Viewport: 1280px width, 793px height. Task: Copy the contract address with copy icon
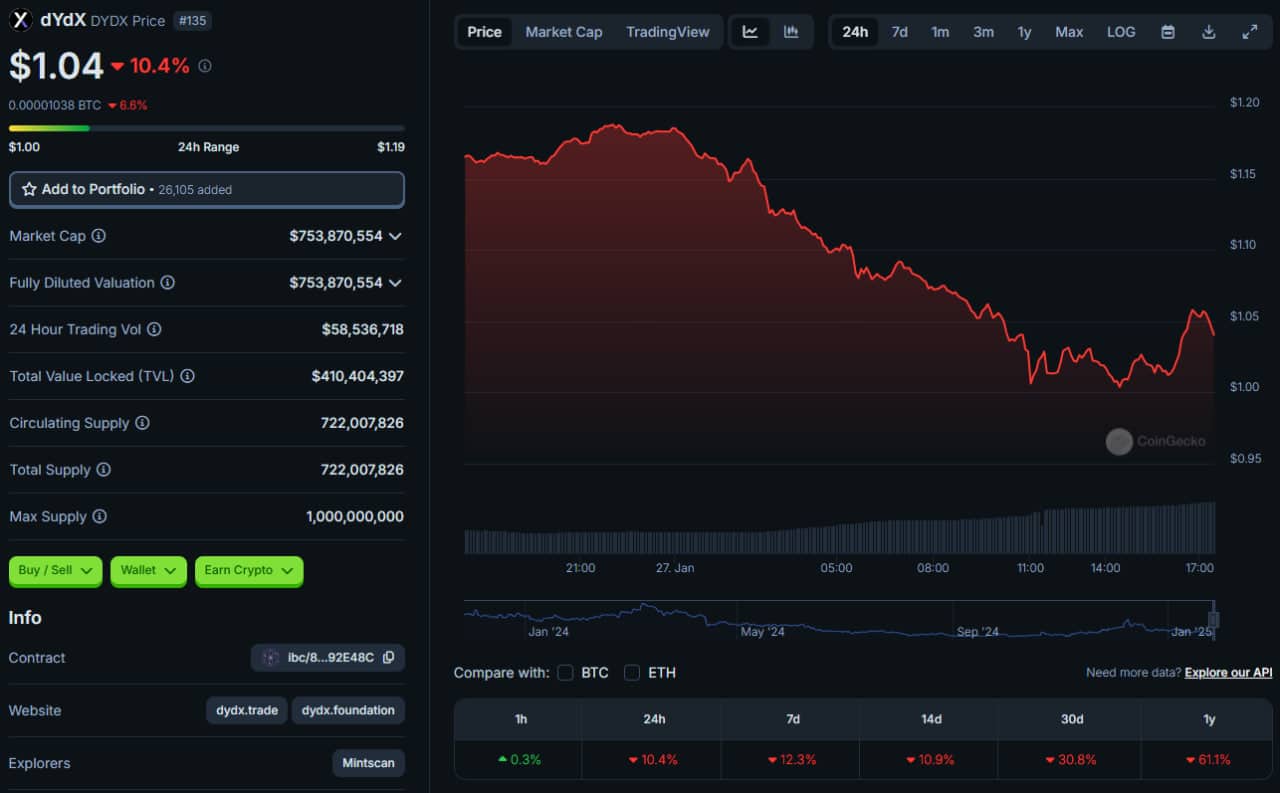click(x=388, y=658)
